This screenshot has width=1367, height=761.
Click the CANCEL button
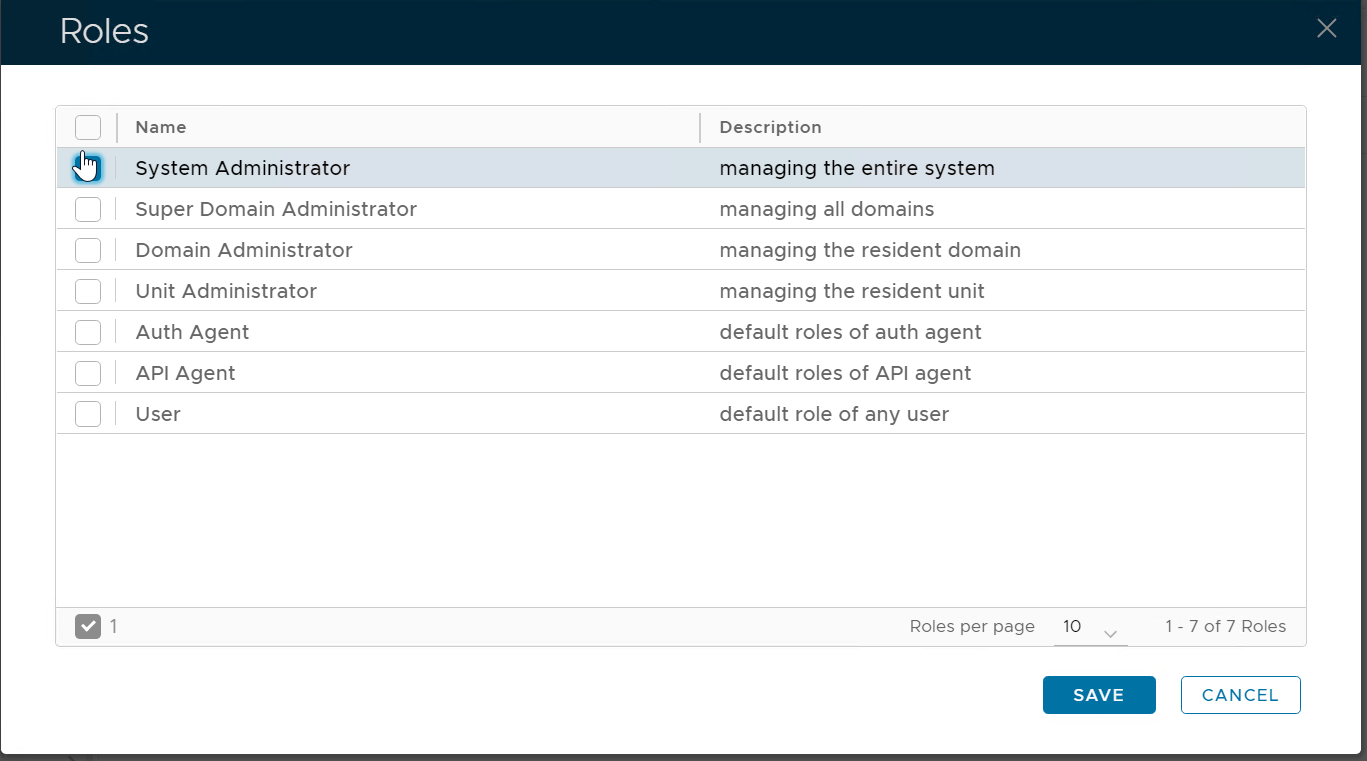1240,695
